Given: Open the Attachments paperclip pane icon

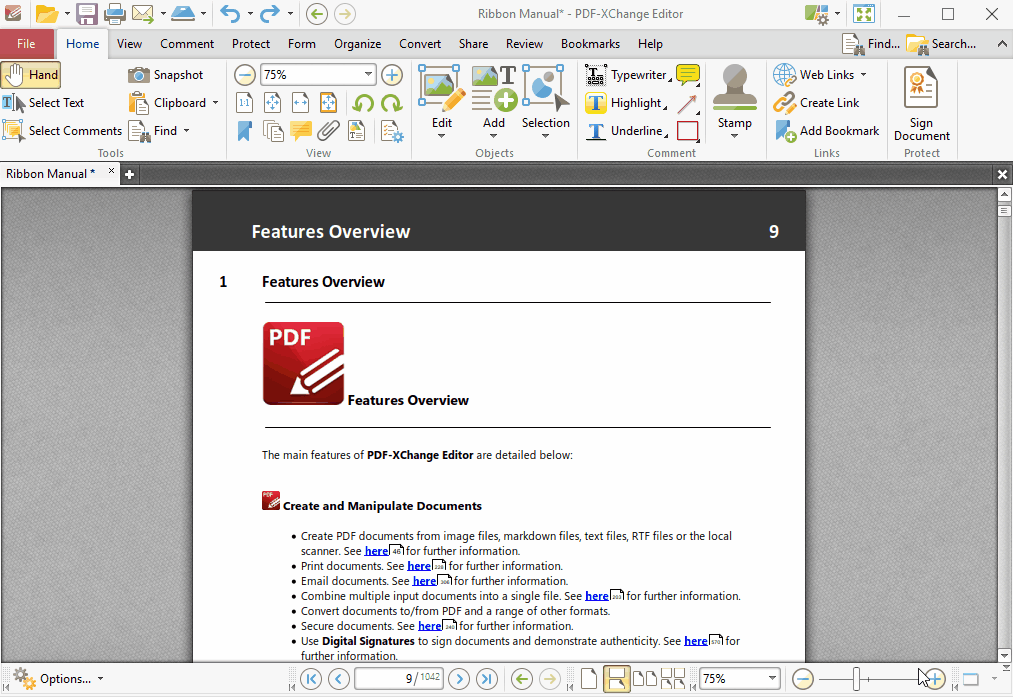Looking at the screenshot, I should point(328,131).
